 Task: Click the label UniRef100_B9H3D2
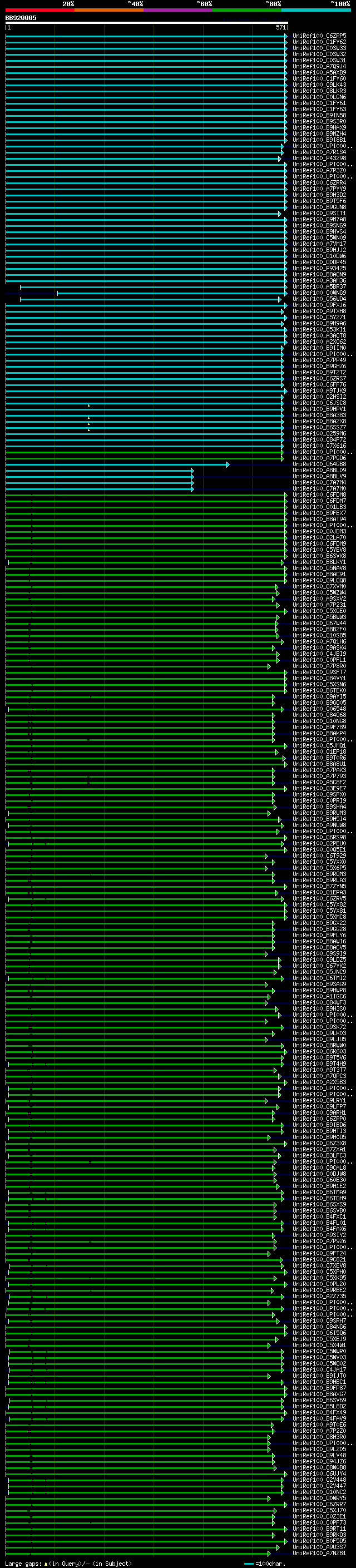[x=319, y=195]
